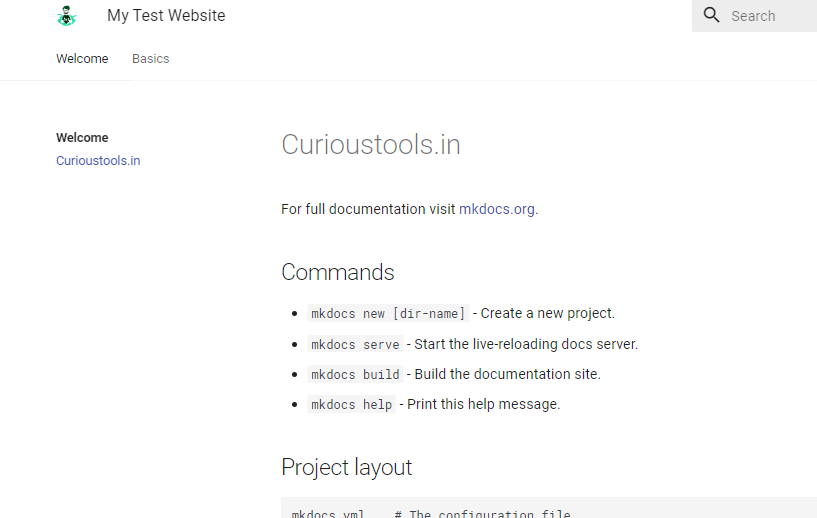Click the Project layout heading
The height and width of the screenshot is (518, 817).
pos(346,467)
